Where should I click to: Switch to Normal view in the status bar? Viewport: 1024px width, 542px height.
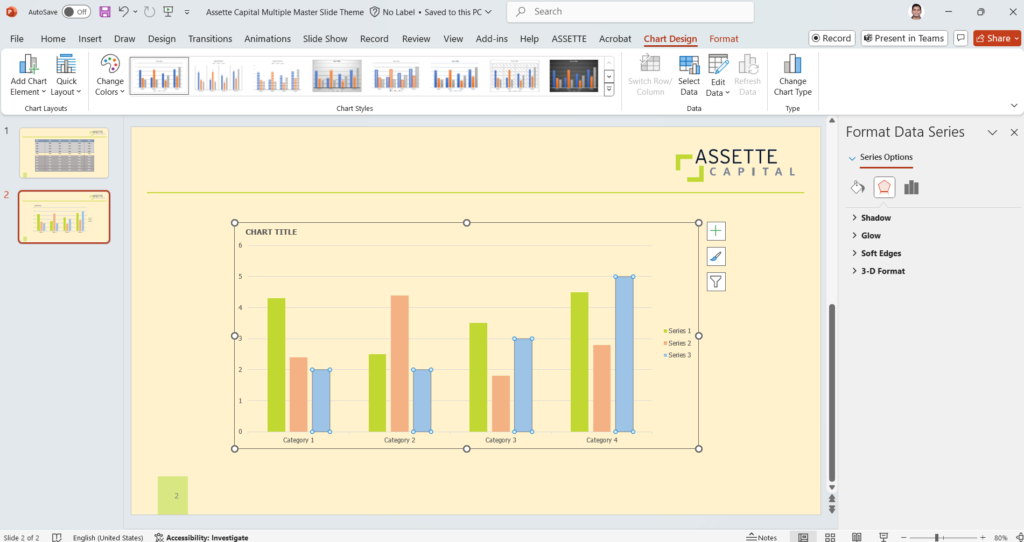[x=803, y=537]
